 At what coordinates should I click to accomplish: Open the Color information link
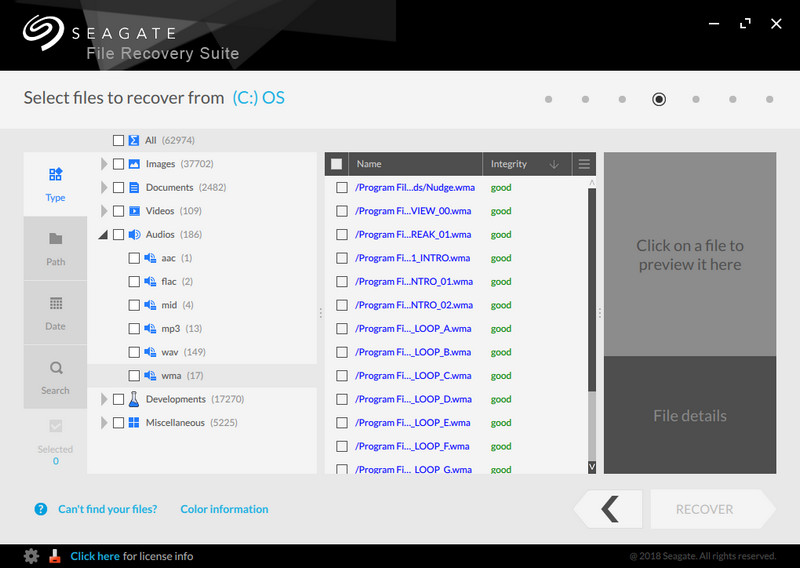click(224, 509)
